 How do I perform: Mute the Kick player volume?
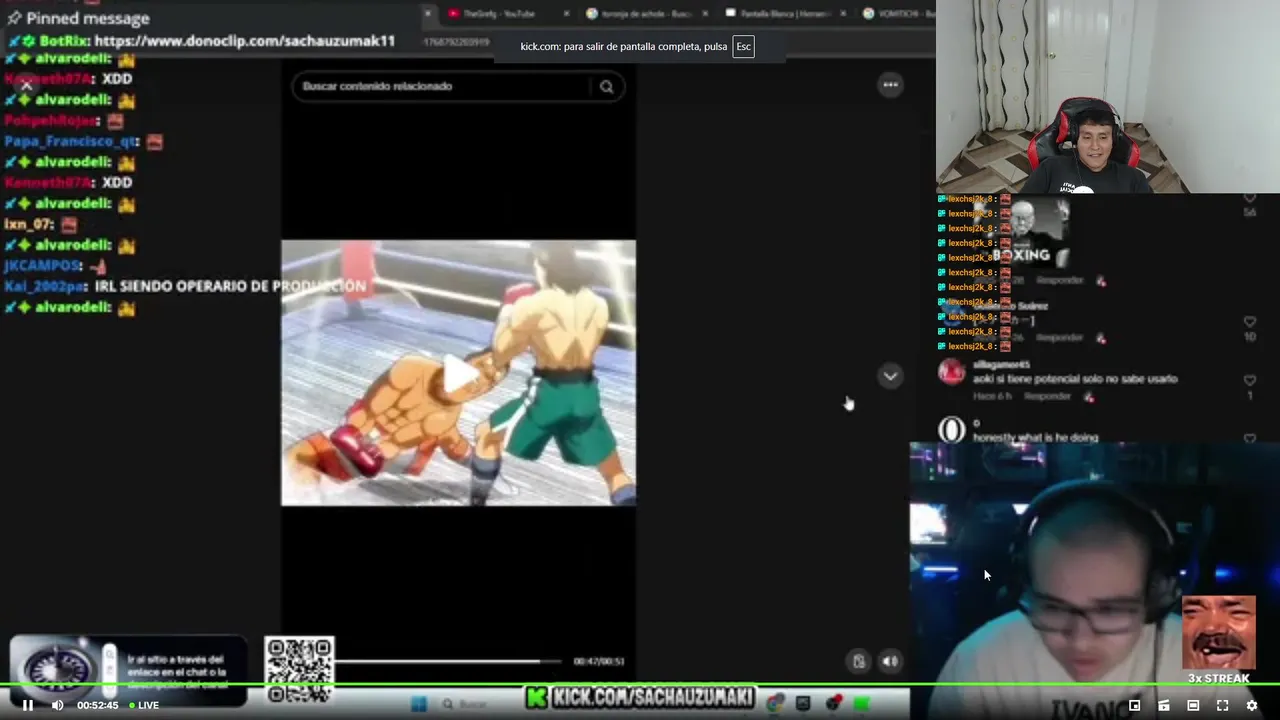coord(57,705)
